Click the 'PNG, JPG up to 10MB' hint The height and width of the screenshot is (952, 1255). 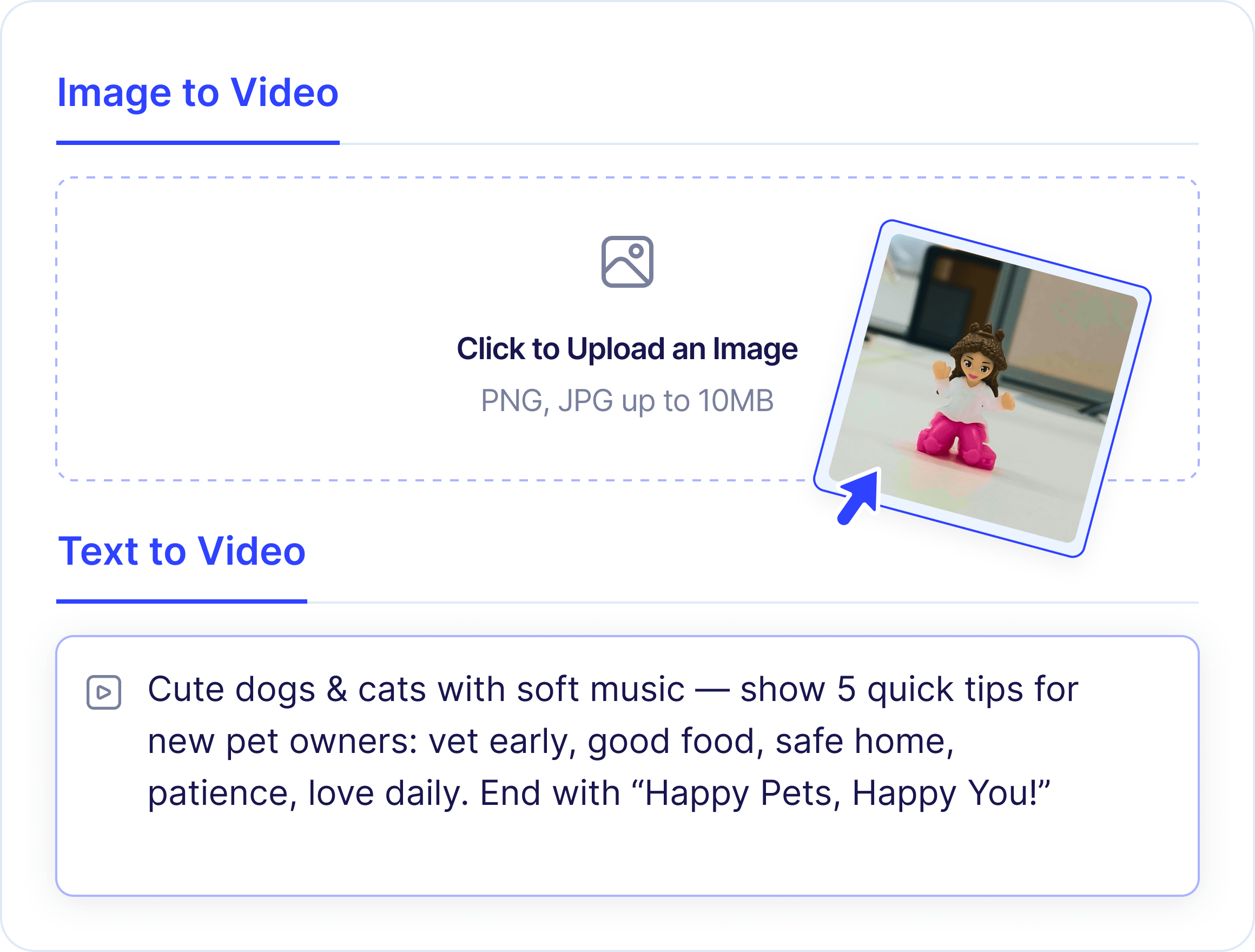[627, 401]
